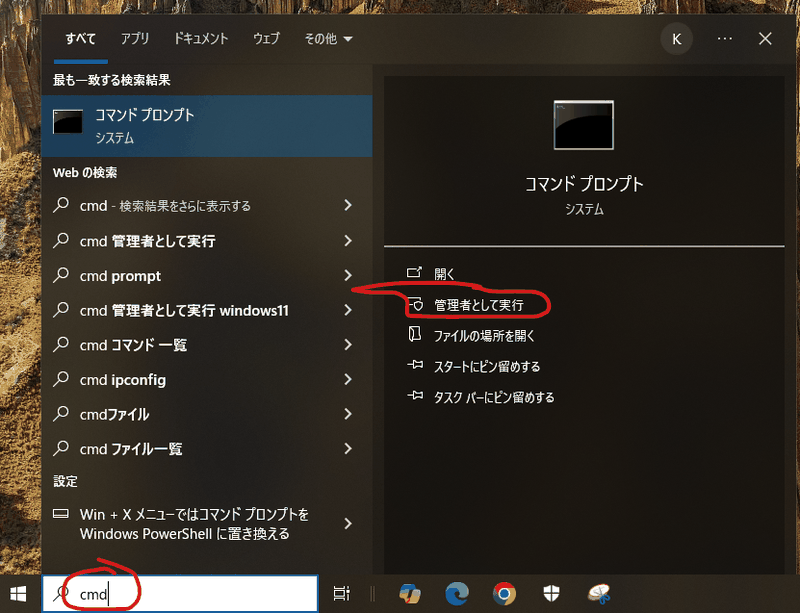Click the ファイルの場所を開く file icon
800x613 pixels.
415,335
